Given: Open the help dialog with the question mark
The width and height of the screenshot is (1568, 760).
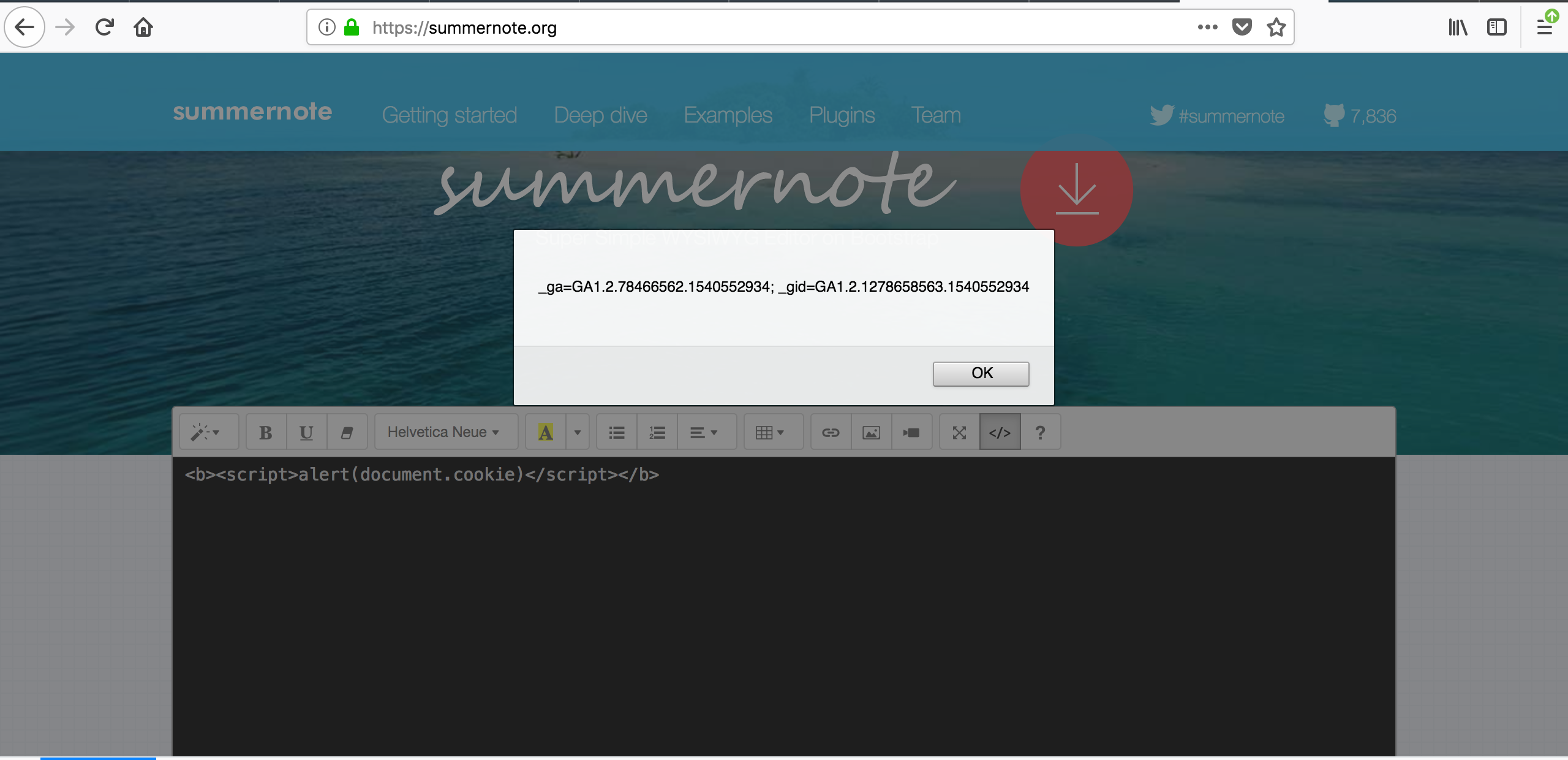Looking at the screenshot, I should click(x=1040, y=431).
